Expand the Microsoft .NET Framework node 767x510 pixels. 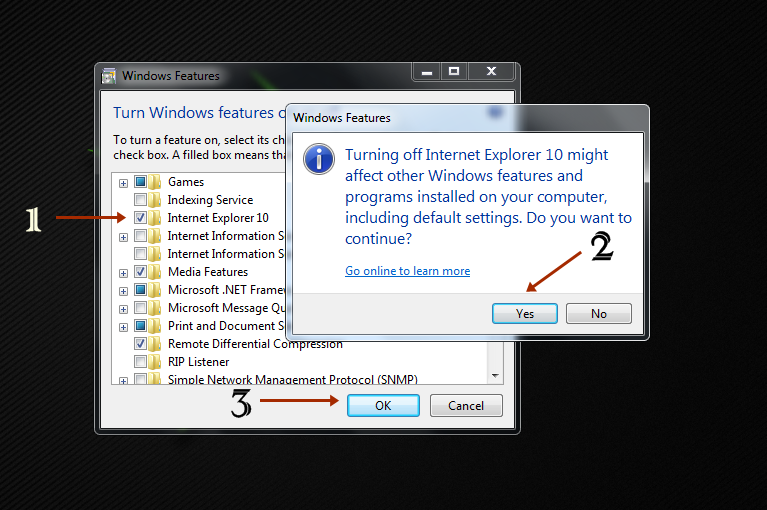(123, 291)
